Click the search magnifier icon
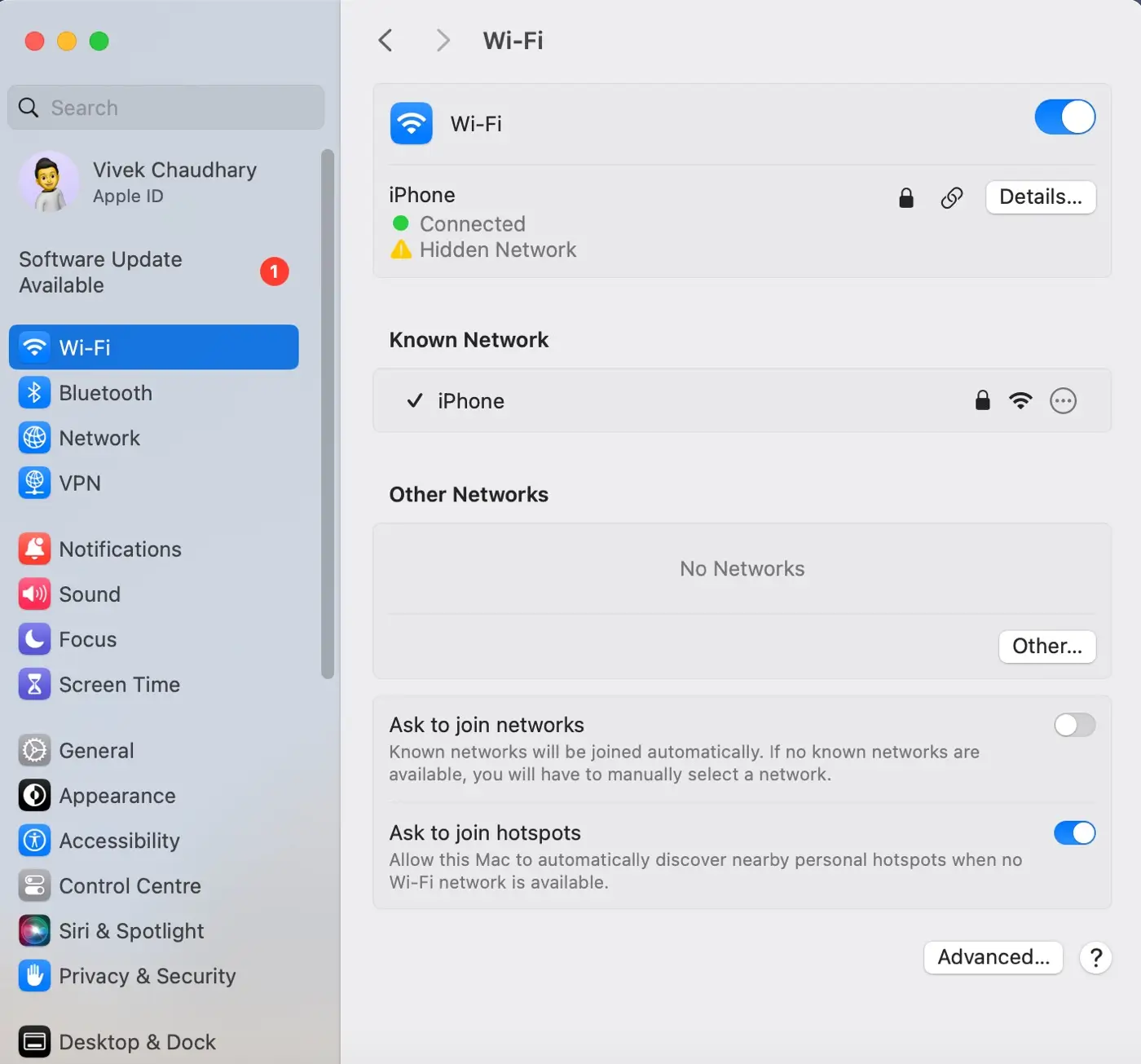This screenshot has height=1064, width=1141. click(x=29, y=108)
